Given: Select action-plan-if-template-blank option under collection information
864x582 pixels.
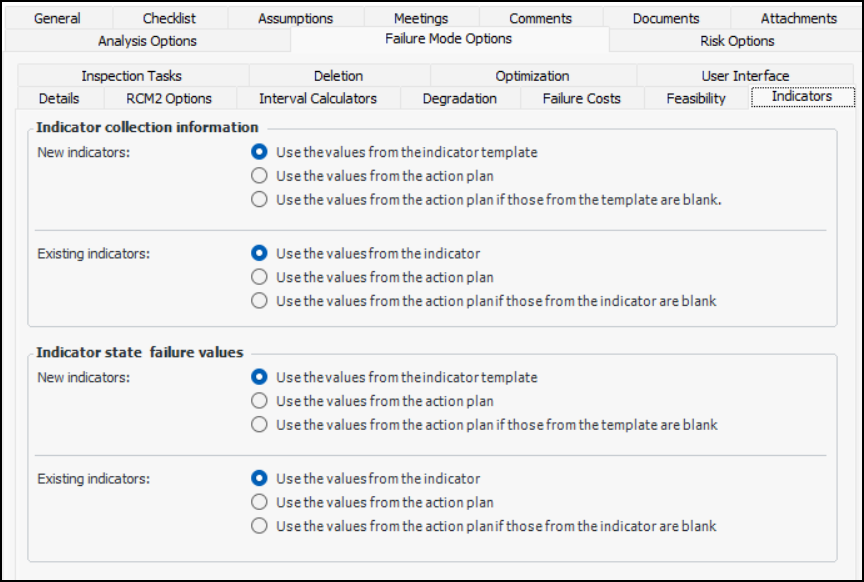Looking at the screenshot, I should point(260,199).
